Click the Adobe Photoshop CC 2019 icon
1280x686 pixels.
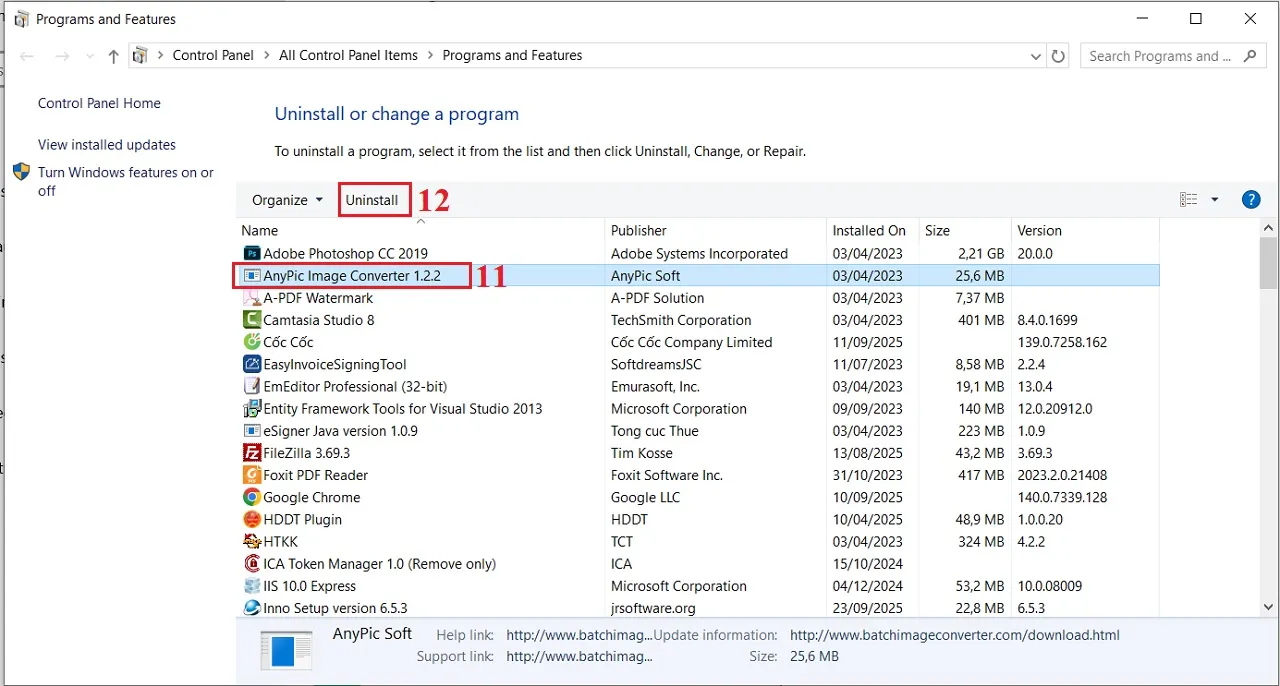[x=252, y=254]
